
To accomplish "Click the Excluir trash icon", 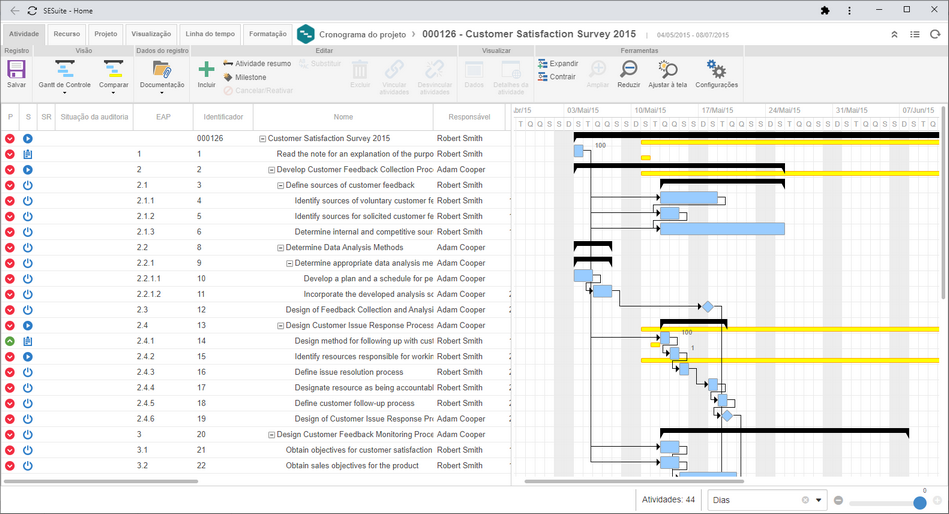I will (x=360, y=70).
